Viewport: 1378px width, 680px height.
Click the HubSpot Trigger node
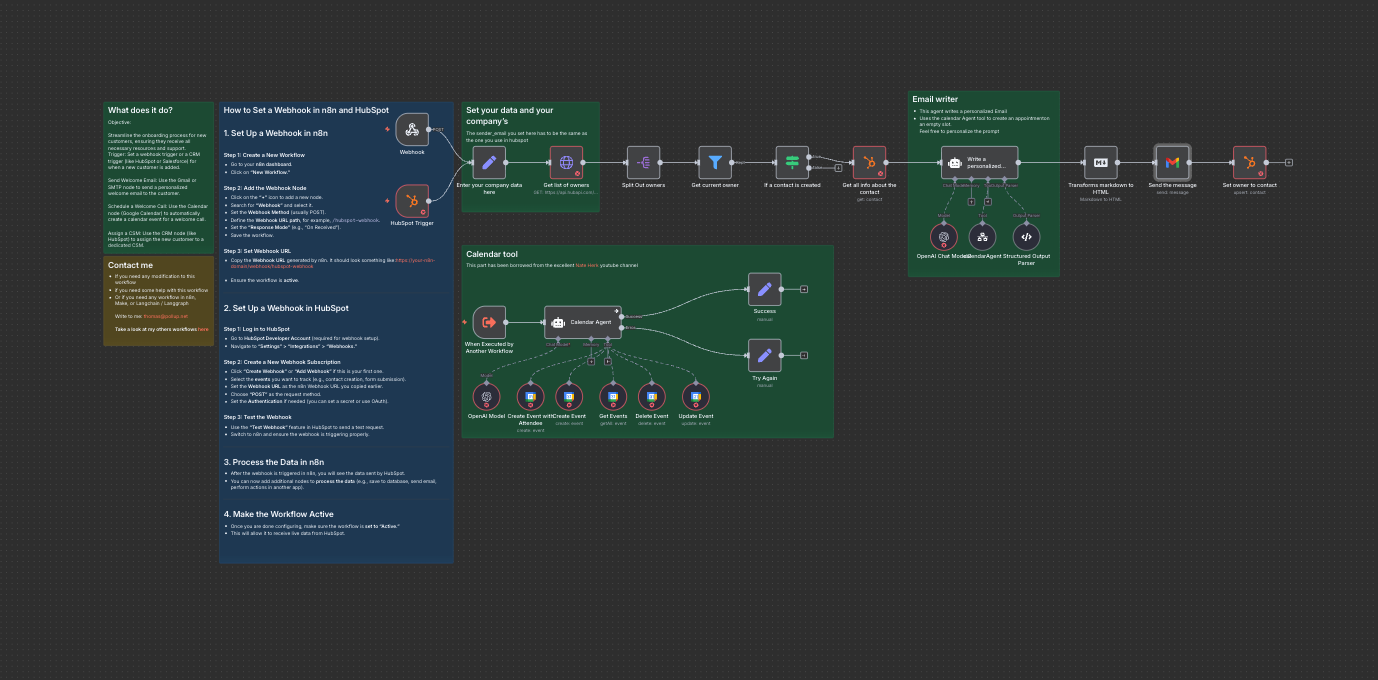412,201
